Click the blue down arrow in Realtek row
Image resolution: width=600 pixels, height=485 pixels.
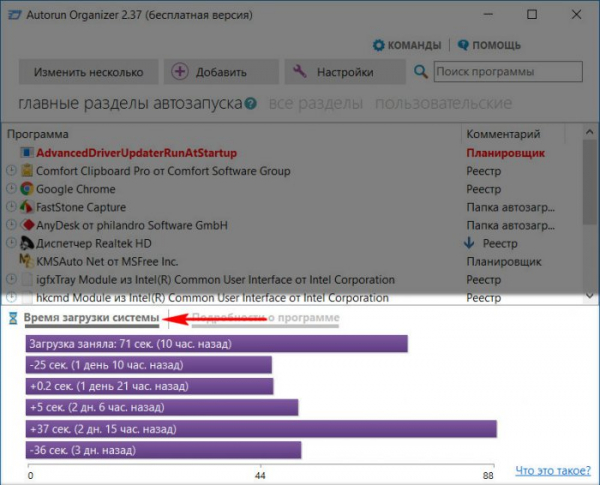(x=469, y=243)
